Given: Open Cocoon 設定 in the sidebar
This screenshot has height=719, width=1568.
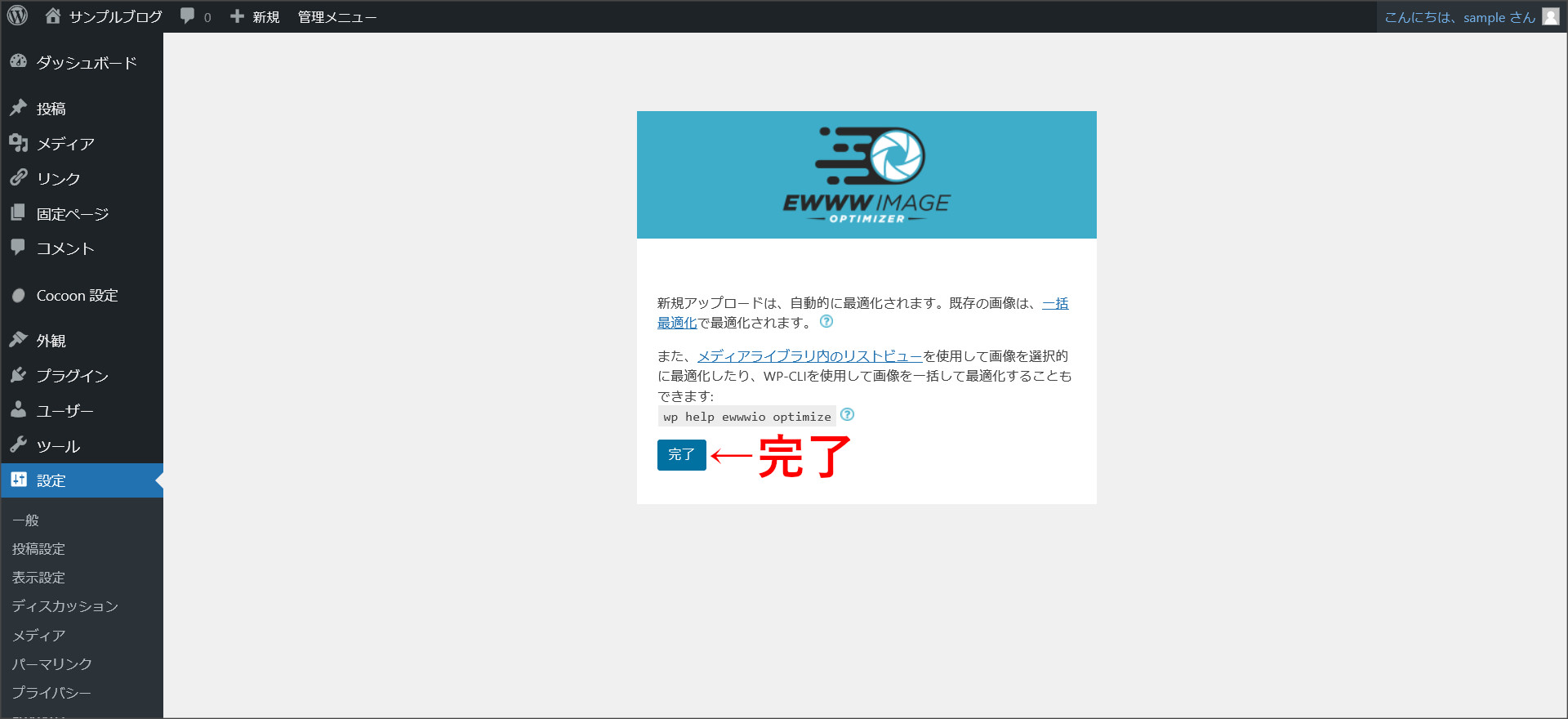Looking at the screenshot, I should [x=77, y=296].
